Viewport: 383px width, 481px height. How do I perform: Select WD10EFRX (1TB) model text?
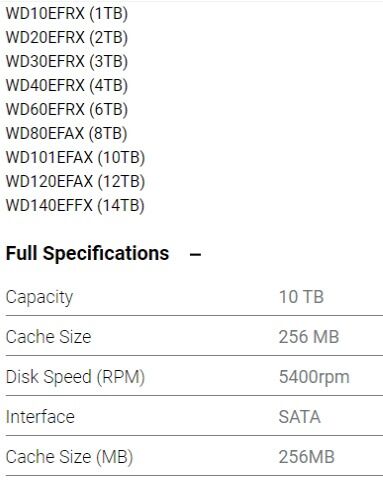pyautogui.click(x=67, y=14)
